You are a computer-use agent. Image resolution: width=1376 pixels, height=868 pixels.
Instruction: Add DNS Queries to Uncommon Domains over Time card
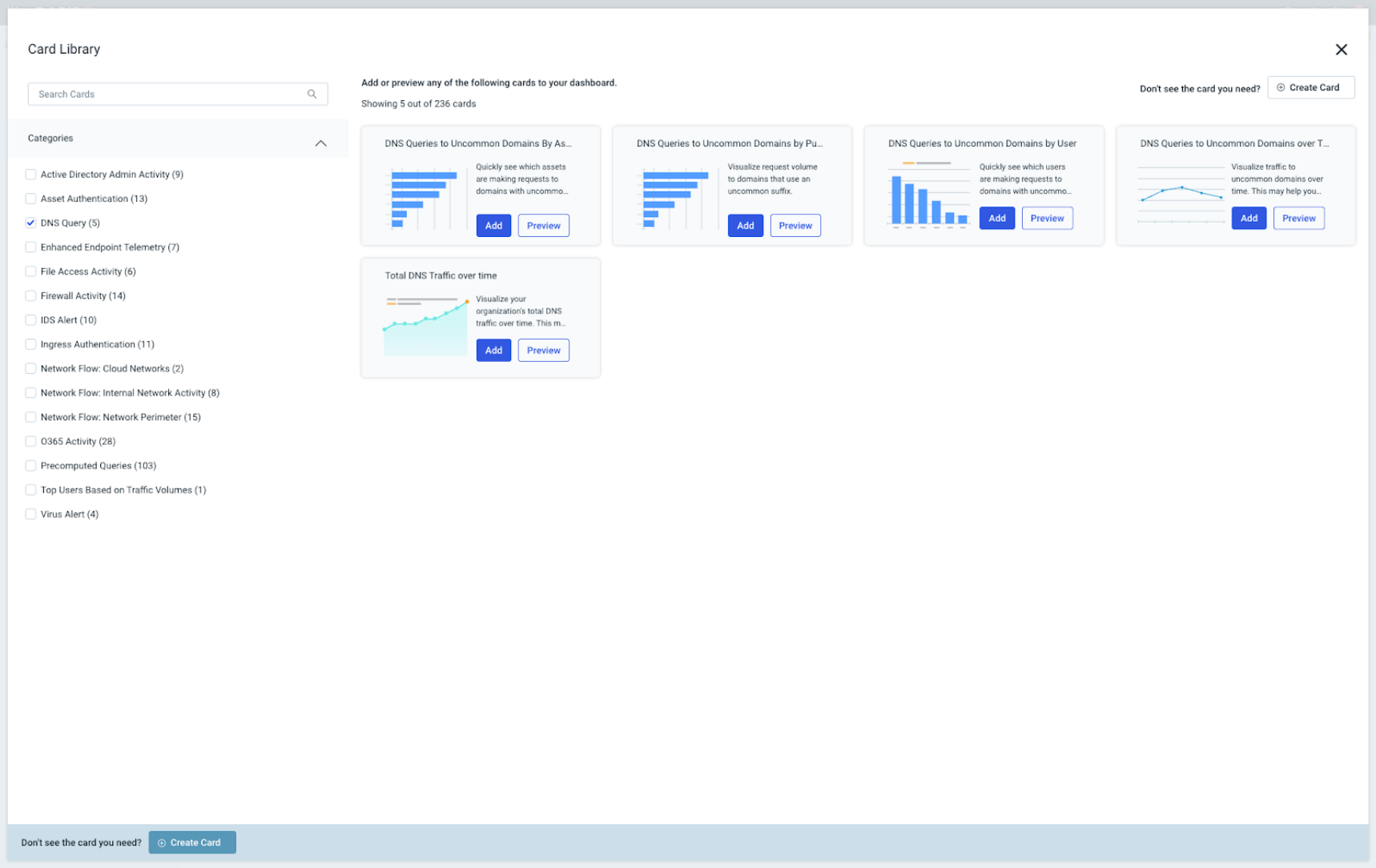click(x=1248, y=218)
